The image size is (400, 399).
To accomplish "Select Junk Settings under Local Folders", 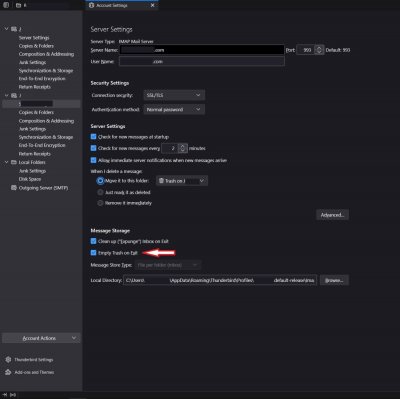I will (x=32, y=171).
